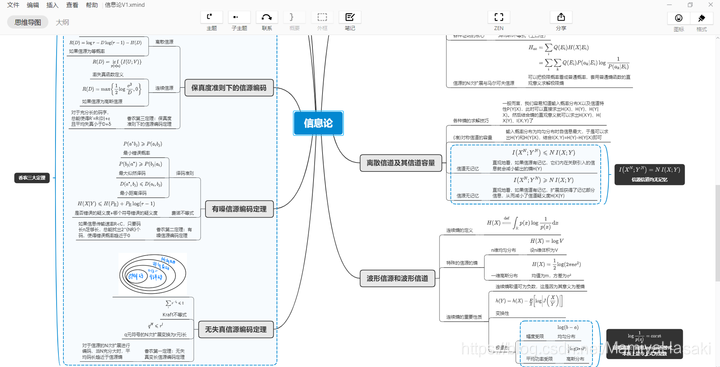Select the 最大似然译码 subtopic
720x367 pixels.
coord(132,173)
